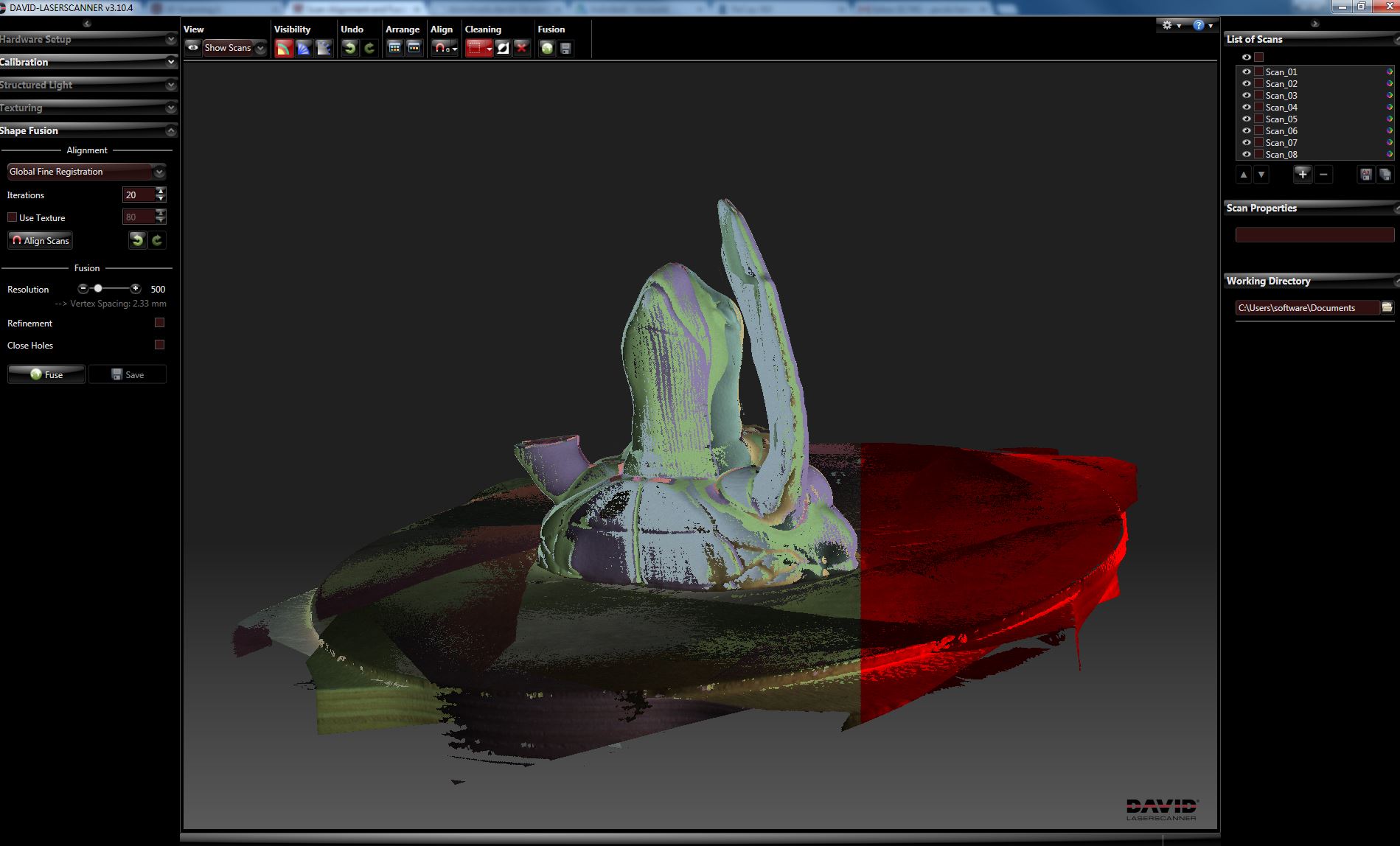Open the Global Fine Registration dropdown
Image resolution: width=1400 pixels, height=846 pixels.
coord(159,172)
